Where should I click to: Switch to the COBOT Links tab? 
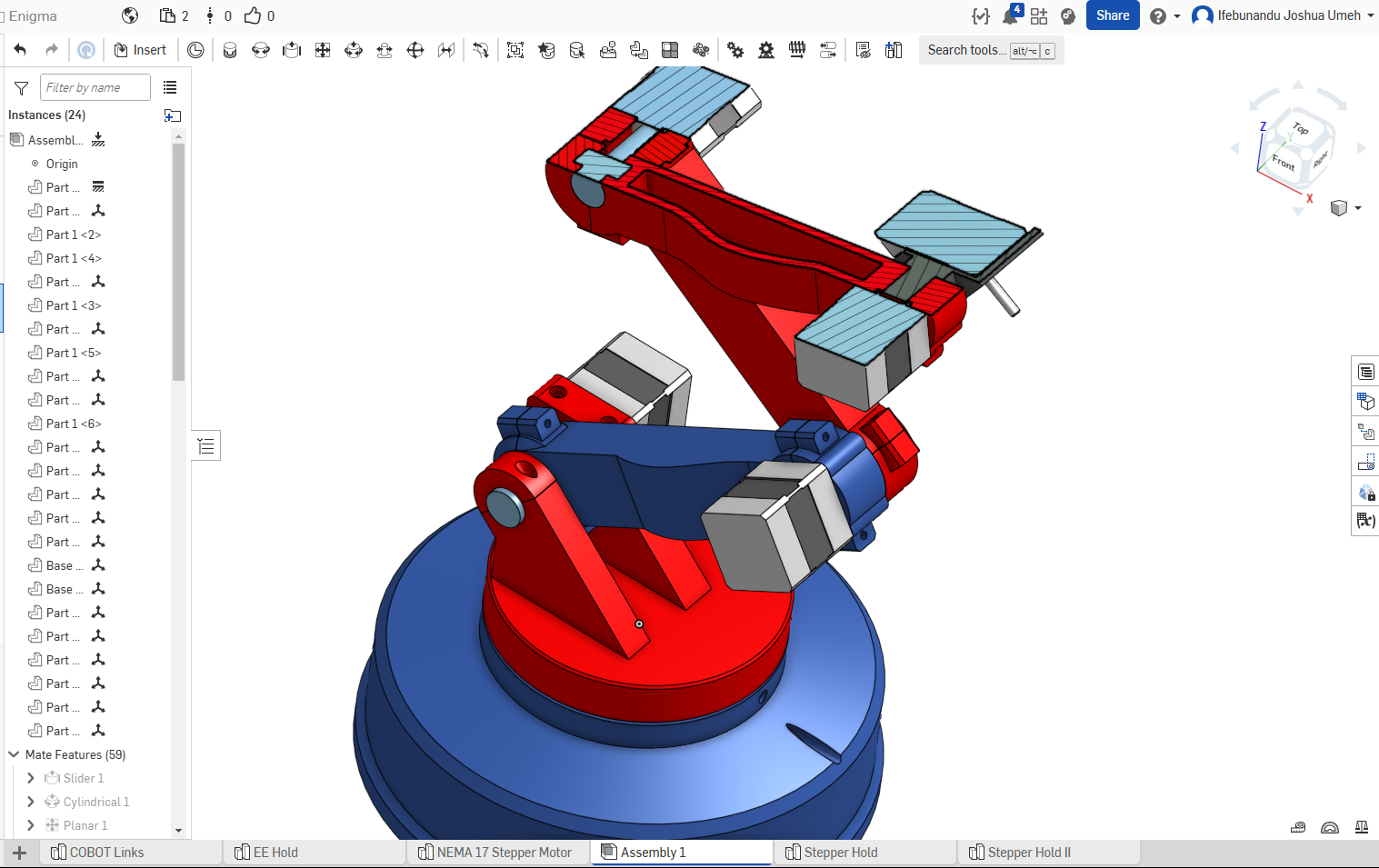tap(106, 853)
